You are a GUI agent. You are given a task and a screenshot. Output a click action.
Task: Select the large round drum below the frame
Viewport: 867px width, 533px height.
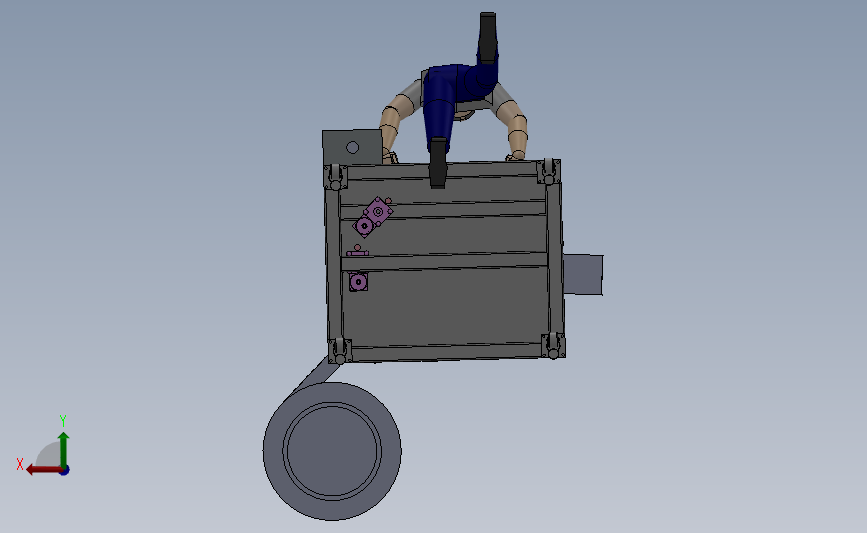pos(332,451)
